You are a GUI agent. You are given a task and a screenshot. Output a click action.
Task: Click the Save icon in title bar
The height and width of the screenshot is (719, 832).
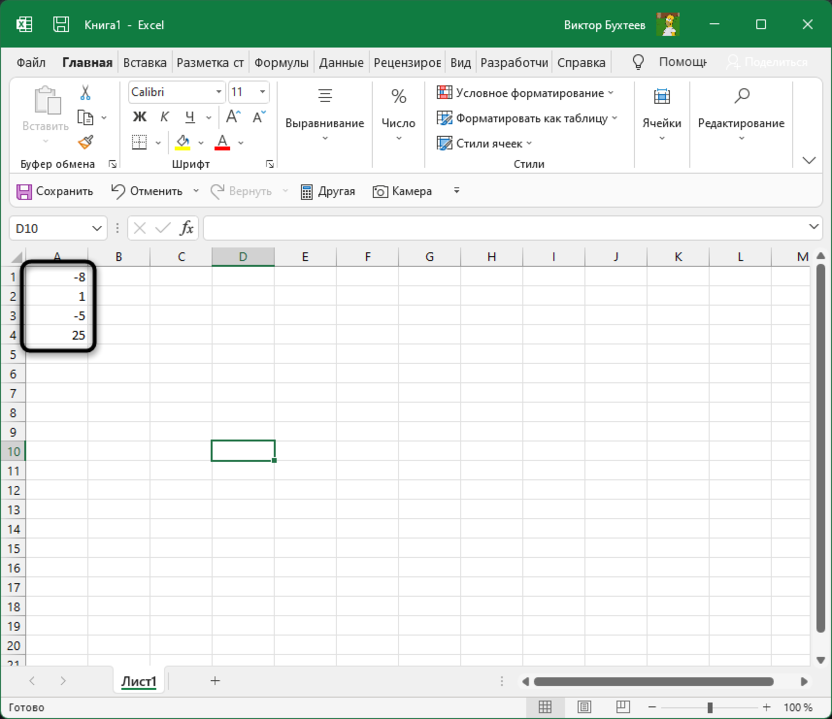tap(61, 24)
